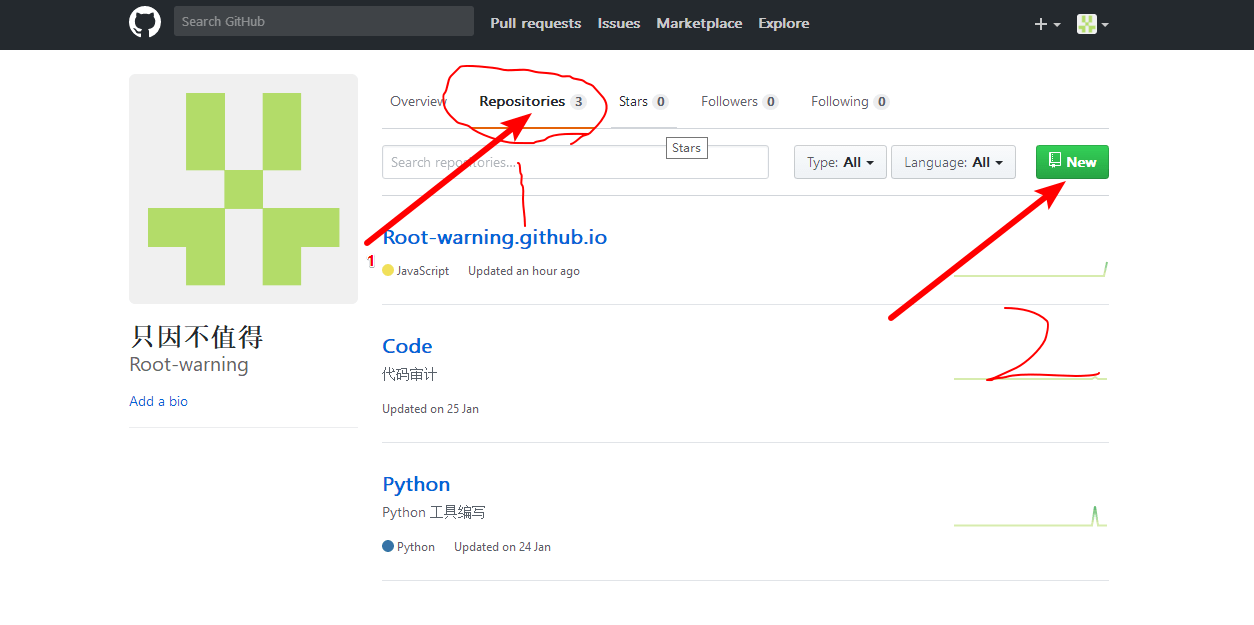The image size is (1254, 625).
Task: Open the GitHub Octocat home logo
Action: pyautogui.click(x=145, y=22)
